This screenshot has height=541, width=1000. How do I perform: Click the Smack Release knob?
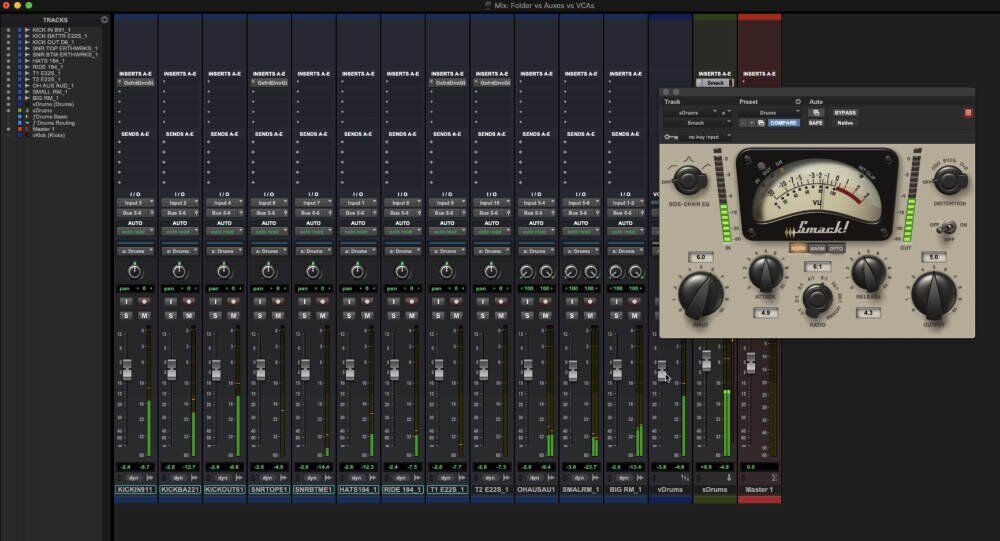[x=868, y=272]
